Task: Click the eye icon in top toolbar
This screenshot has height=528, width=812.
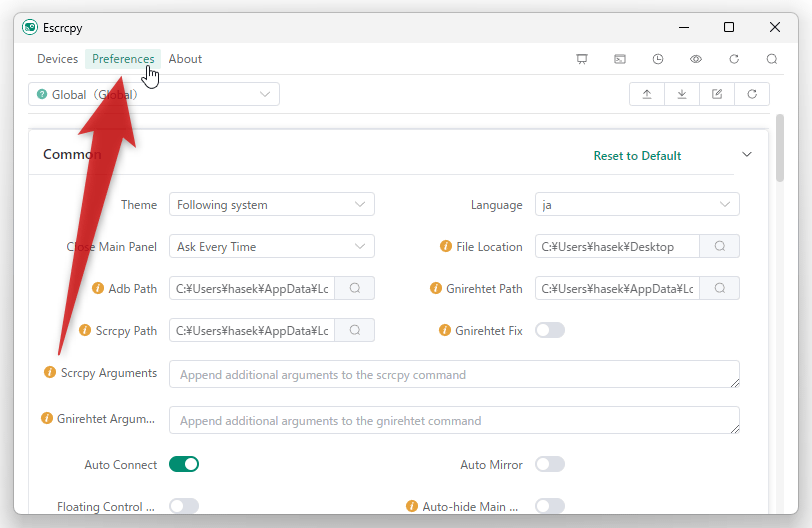Action: 696,59
